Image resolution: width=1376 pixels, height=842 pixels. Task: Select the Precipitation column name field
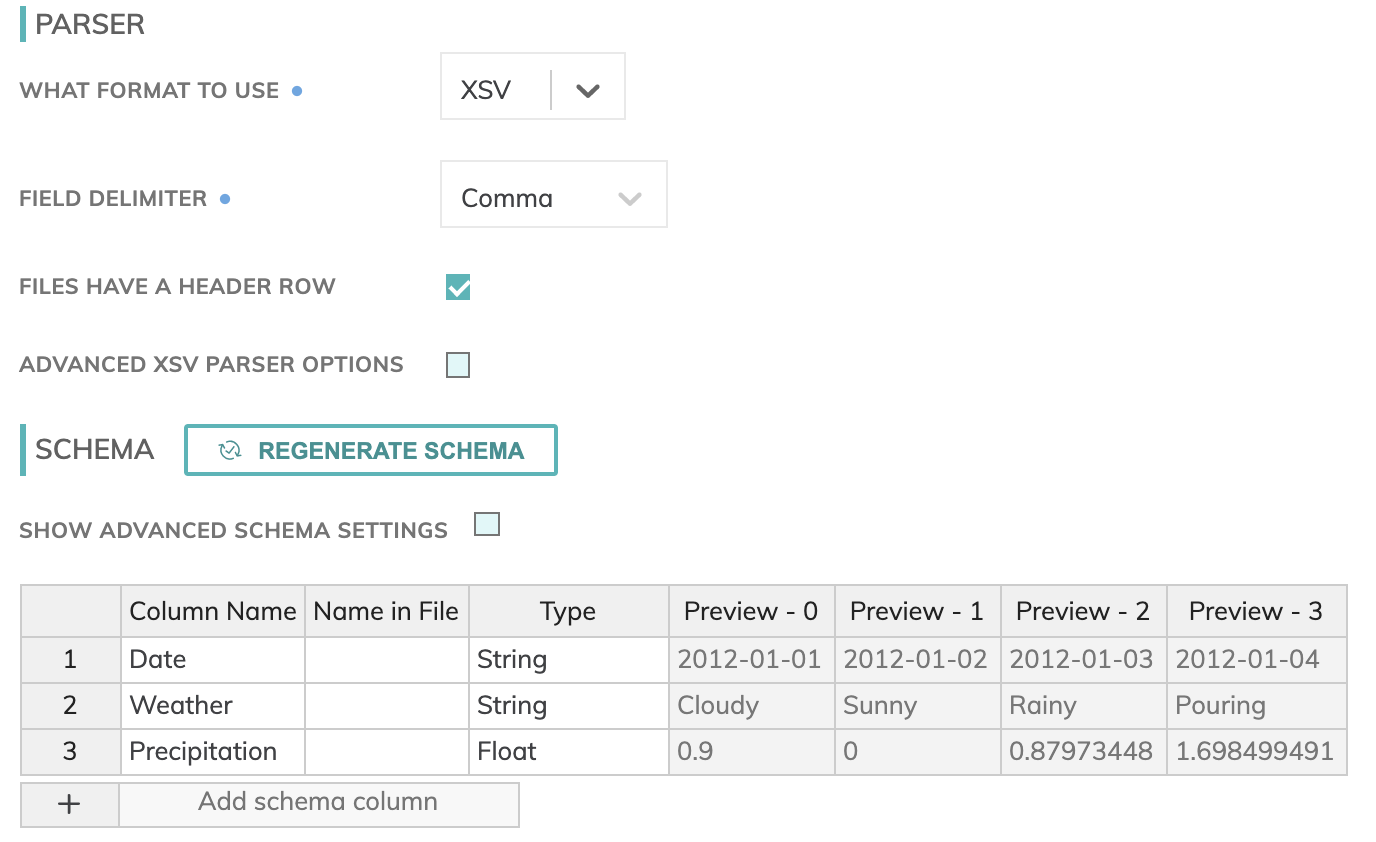(x=213, y=751)
